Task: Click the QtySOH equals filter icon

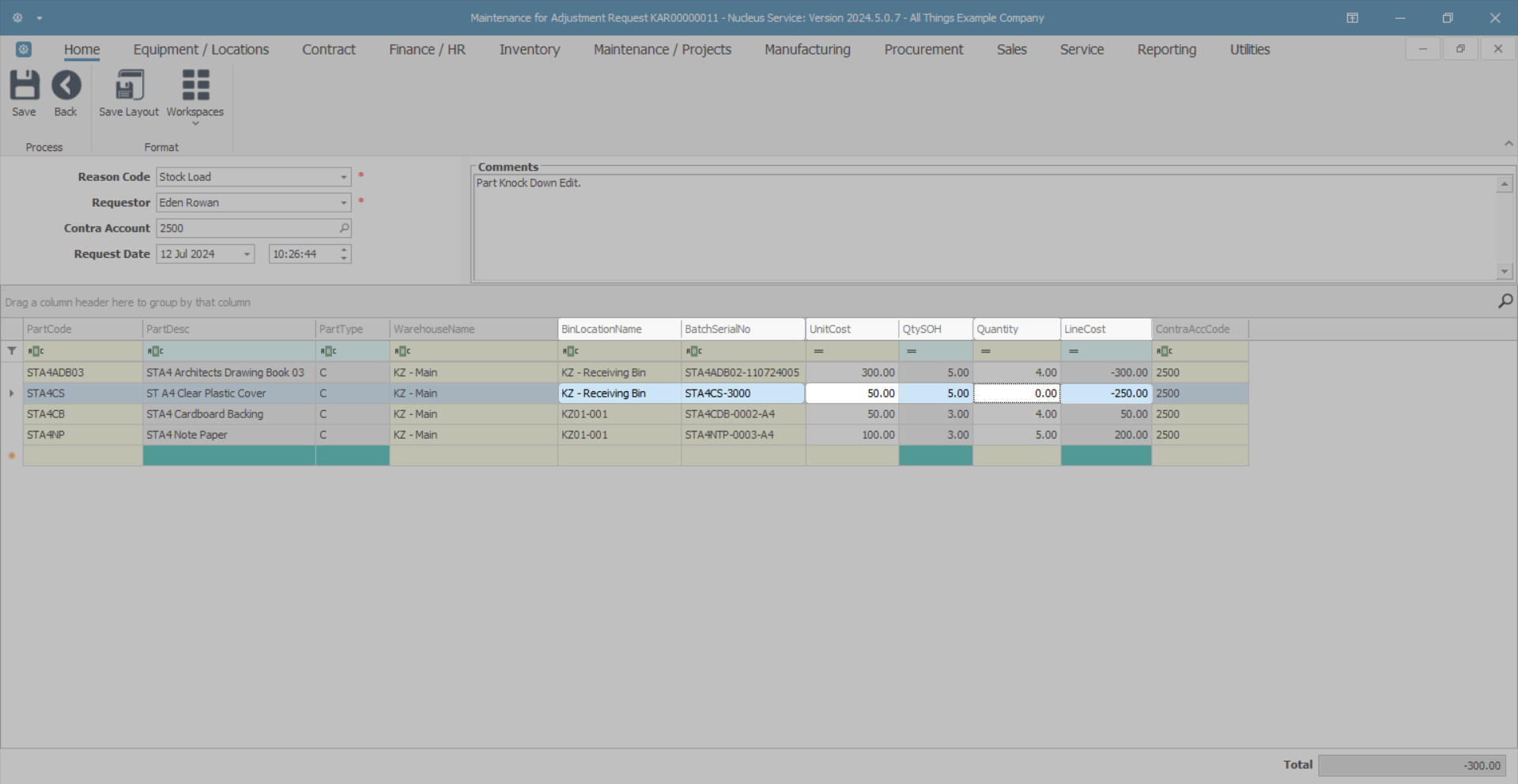Action: pos(912,351)
